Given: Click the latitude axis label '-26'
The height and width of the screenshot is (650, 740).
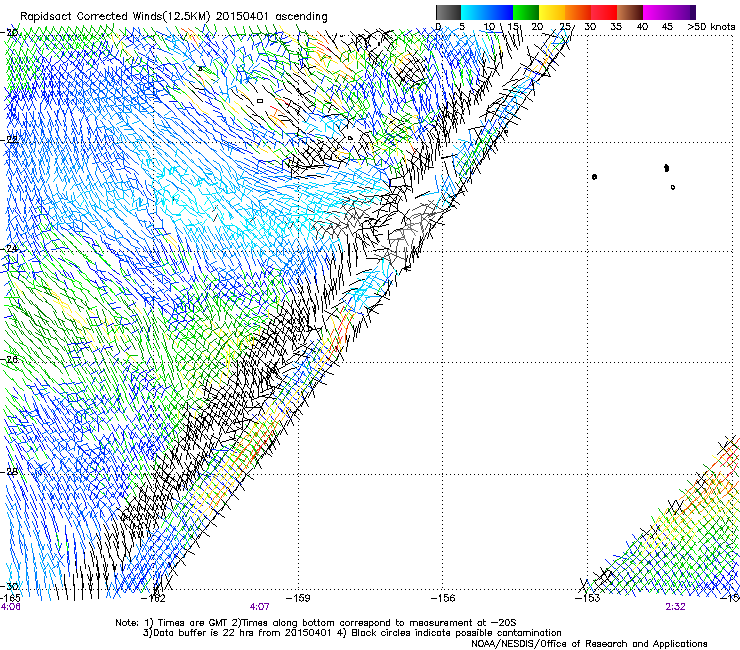Looking at the screenshot, I should point(10,360).
